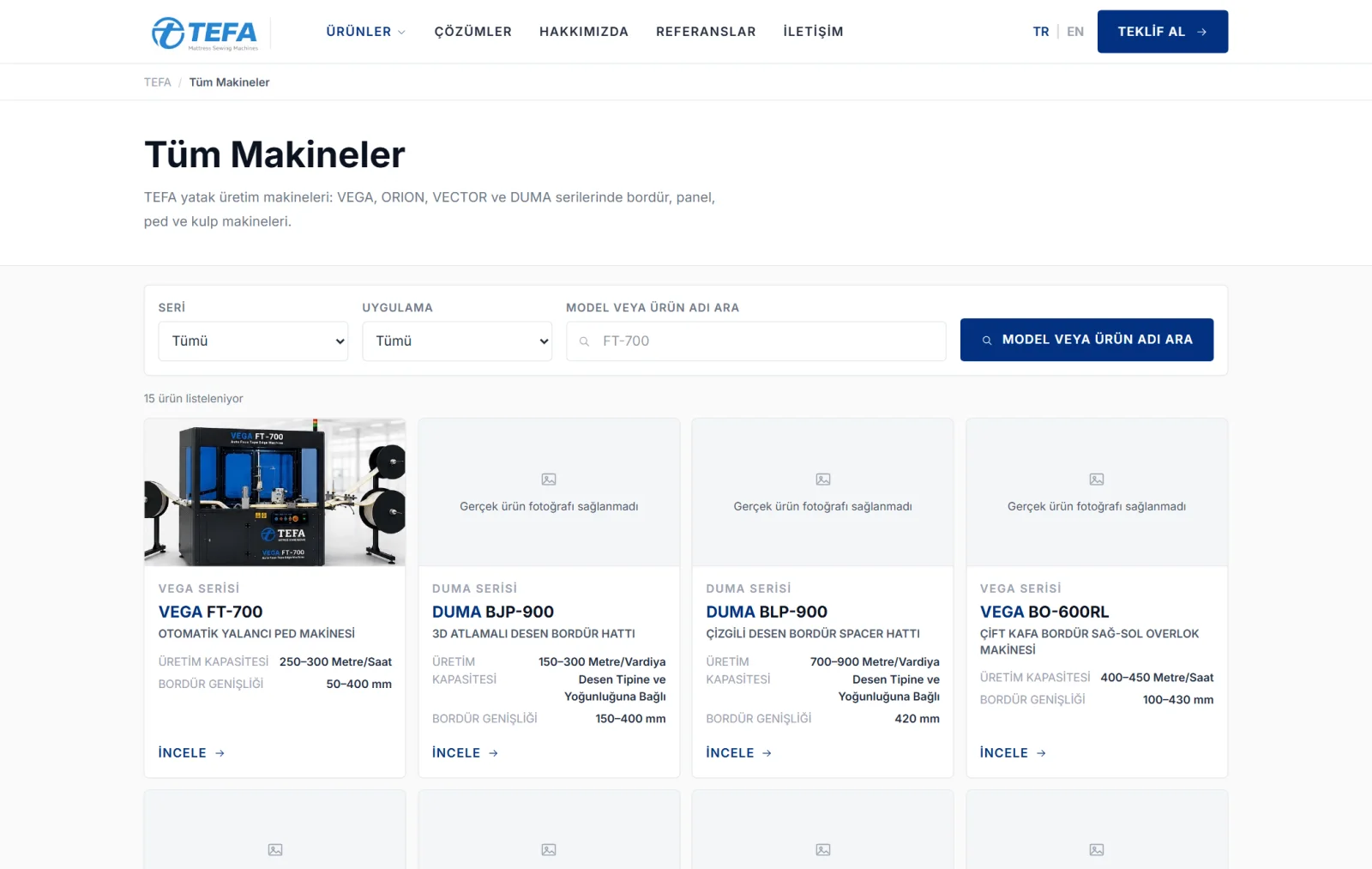Open HAKKIMIZDA menu item
The height and width of the screenshot is (869, 1372).
(584, 32)
